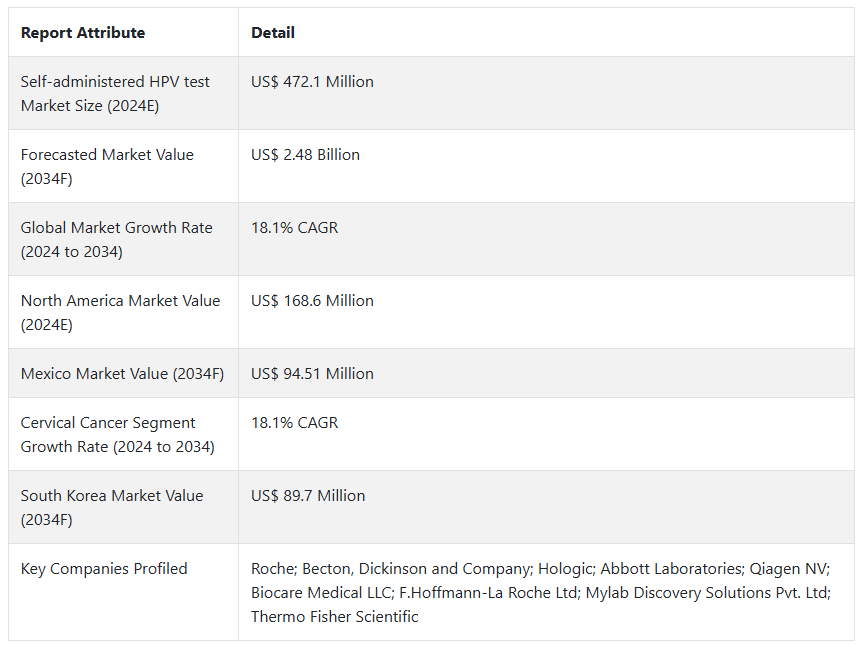Image resolution: width=866 pixels, height=648 pixels.
Task: Select the Cervical Cancer Segment Growth Rate cell
Action: click(x=117, y=435)
